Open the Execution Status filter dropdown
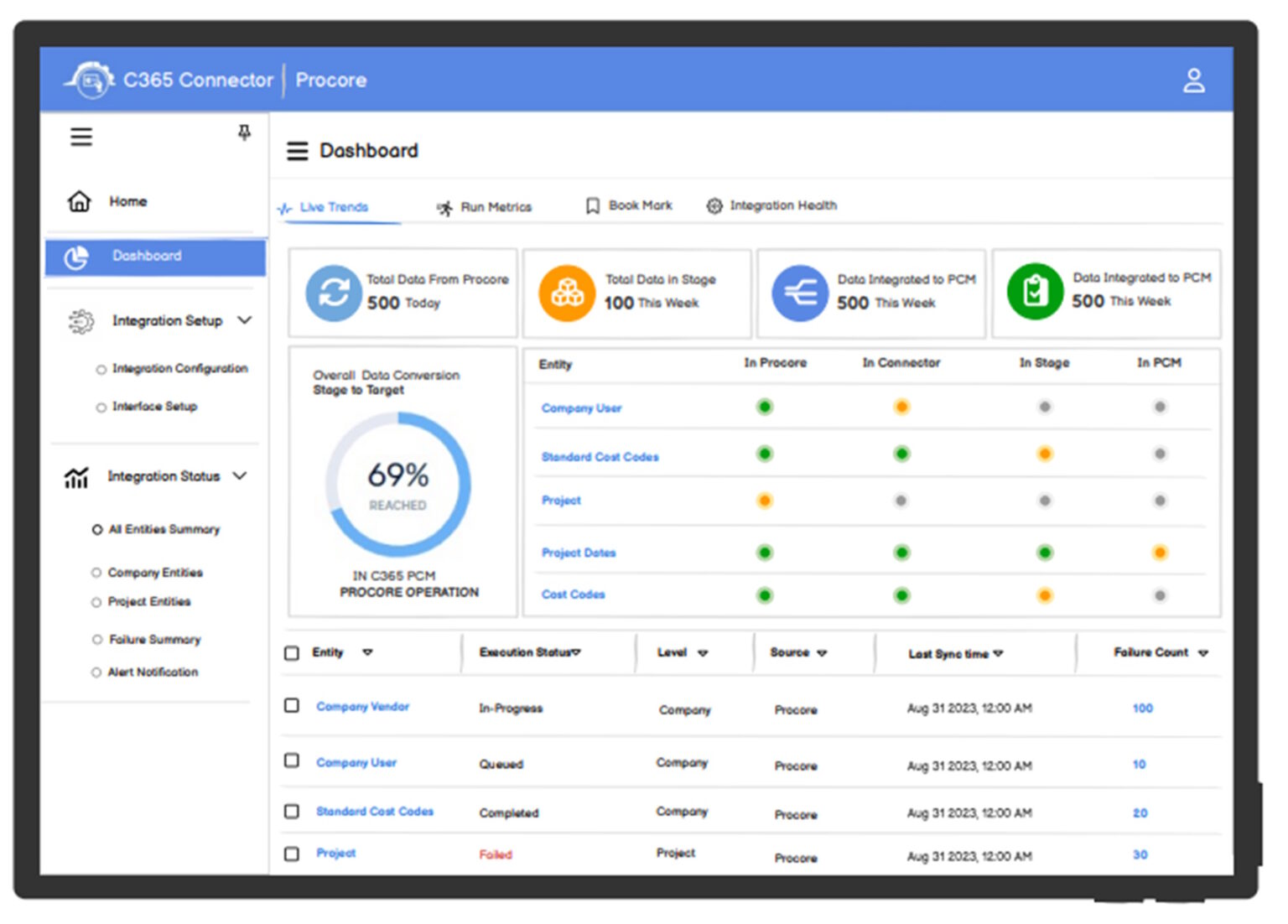Screen dimensions: 1288x924 tap(576, 652)
